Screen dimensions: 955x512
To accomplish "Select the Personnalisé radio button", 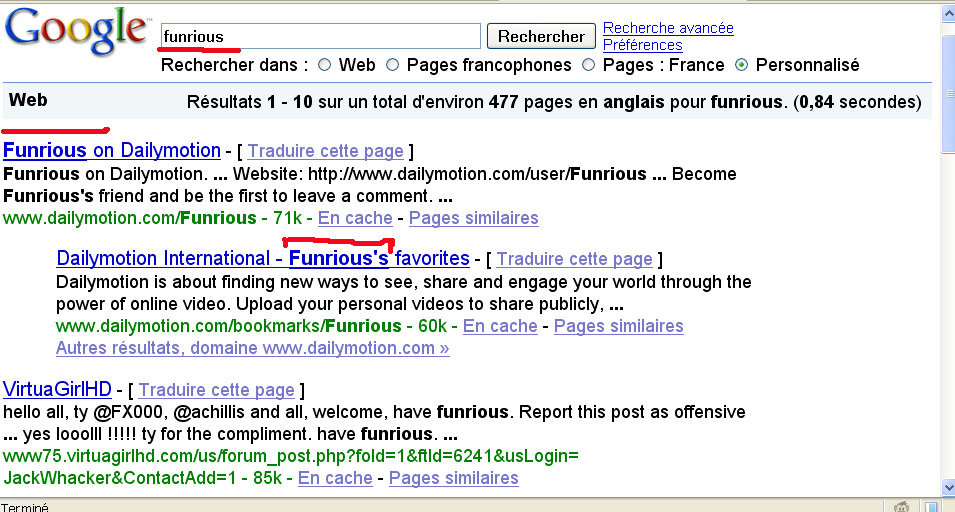I will [x=741, y=65].
